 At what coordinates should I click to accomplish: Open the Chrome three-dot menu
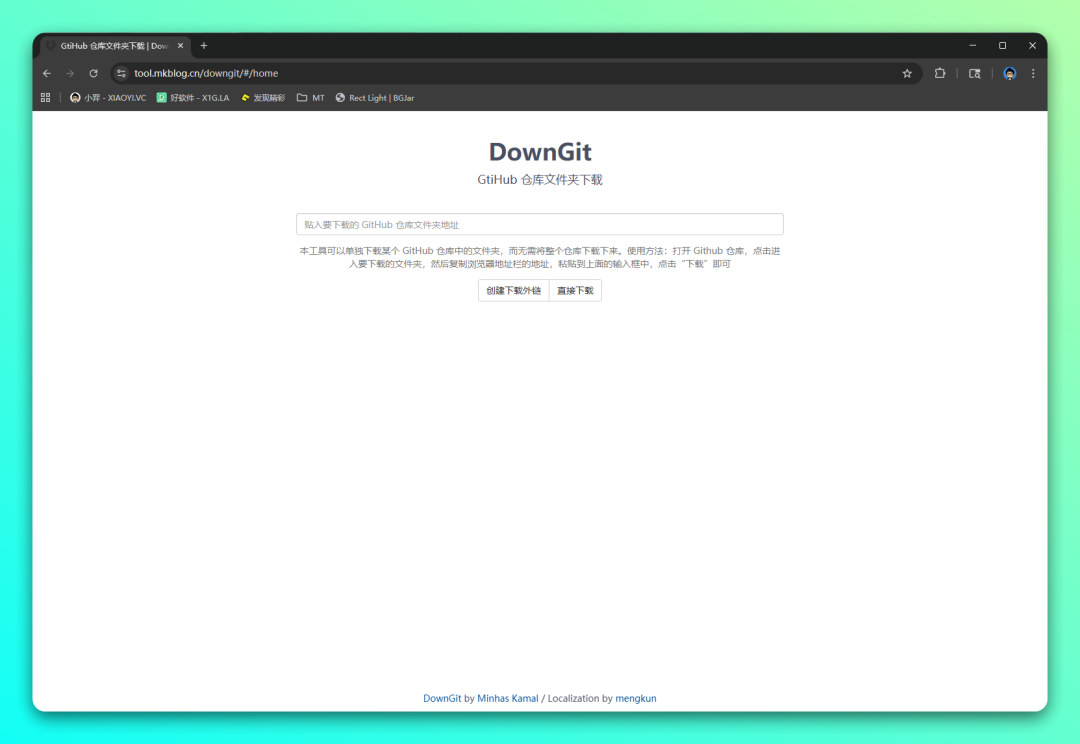[1033, 73]
